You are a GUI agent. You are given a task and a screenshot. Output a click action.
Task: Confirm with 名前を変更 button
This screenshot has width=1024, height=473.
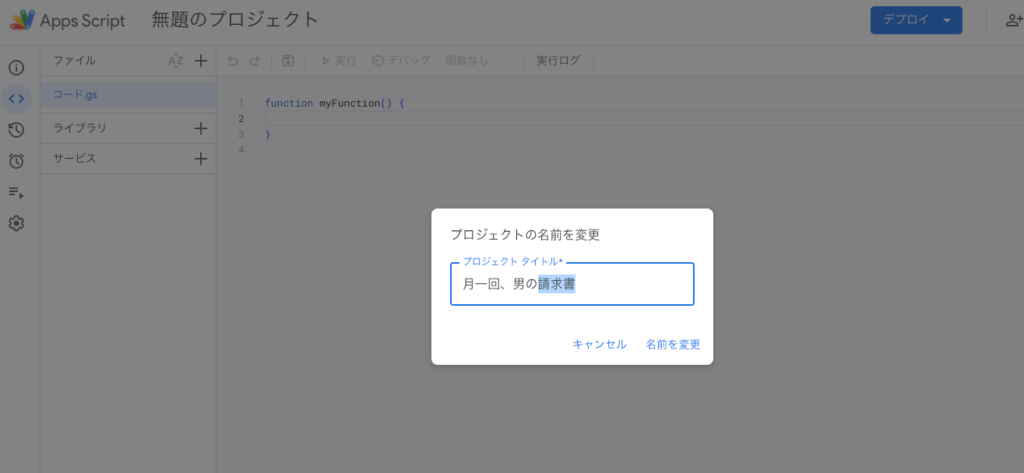tap(672, 344)
